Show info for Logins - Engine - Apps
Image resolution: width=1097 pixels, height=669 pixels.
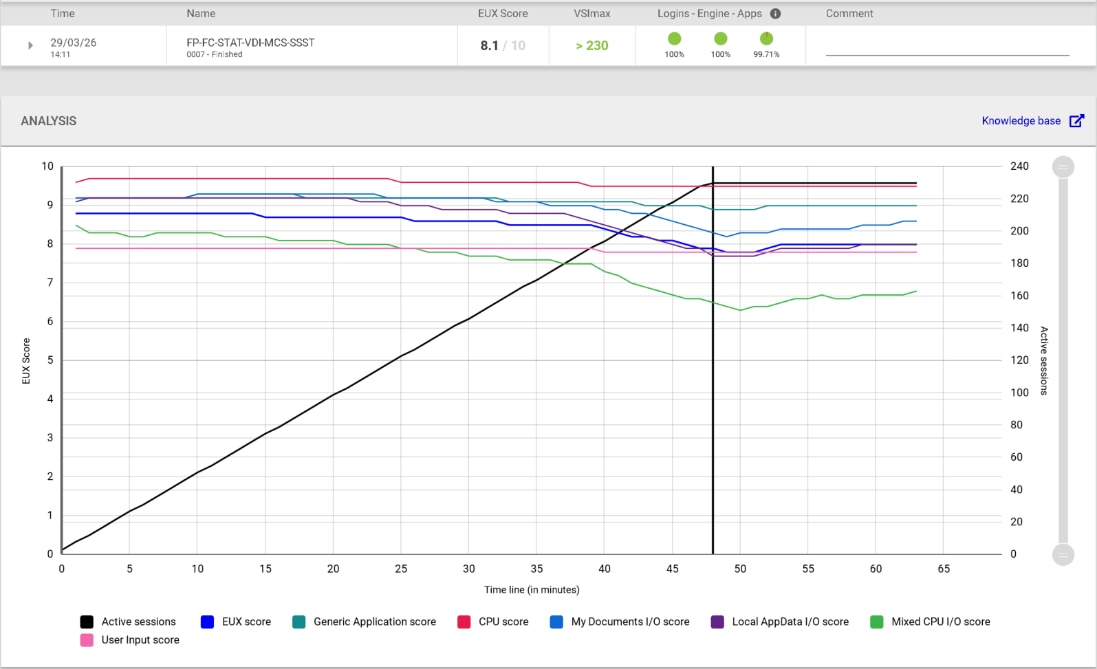pyautogui.click(x=775, y=13)
